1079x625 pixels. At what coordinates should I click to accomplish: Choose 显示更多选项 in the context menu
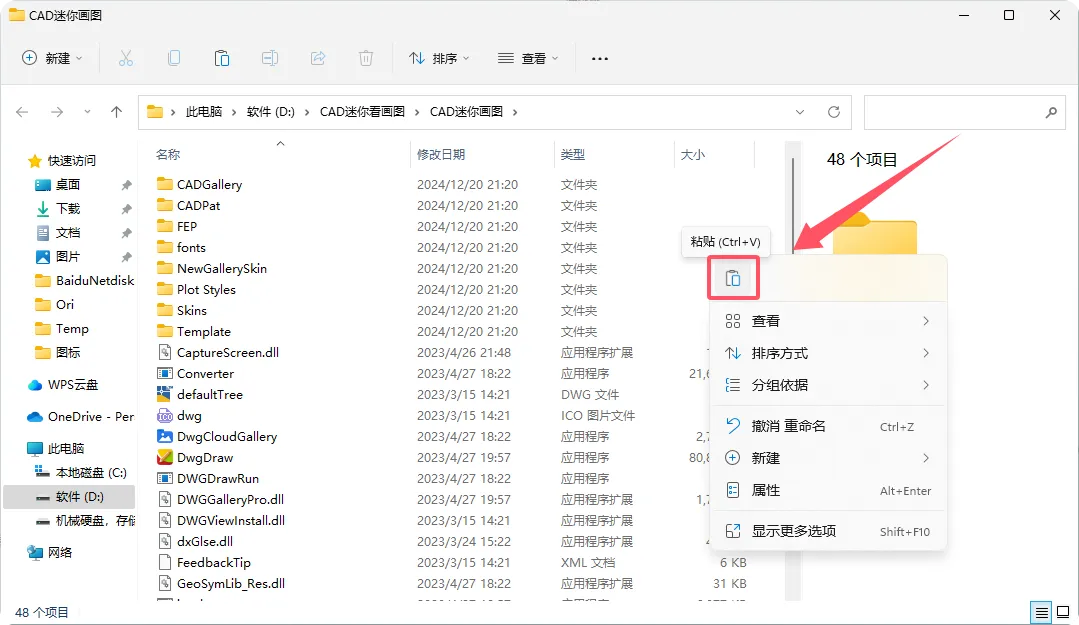828,531
